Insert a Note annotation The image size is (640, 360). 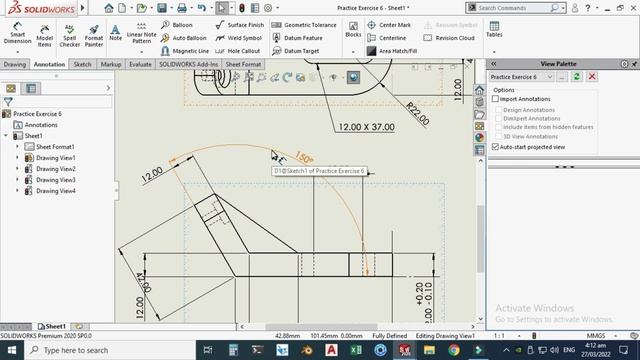(x=116, y=33)
